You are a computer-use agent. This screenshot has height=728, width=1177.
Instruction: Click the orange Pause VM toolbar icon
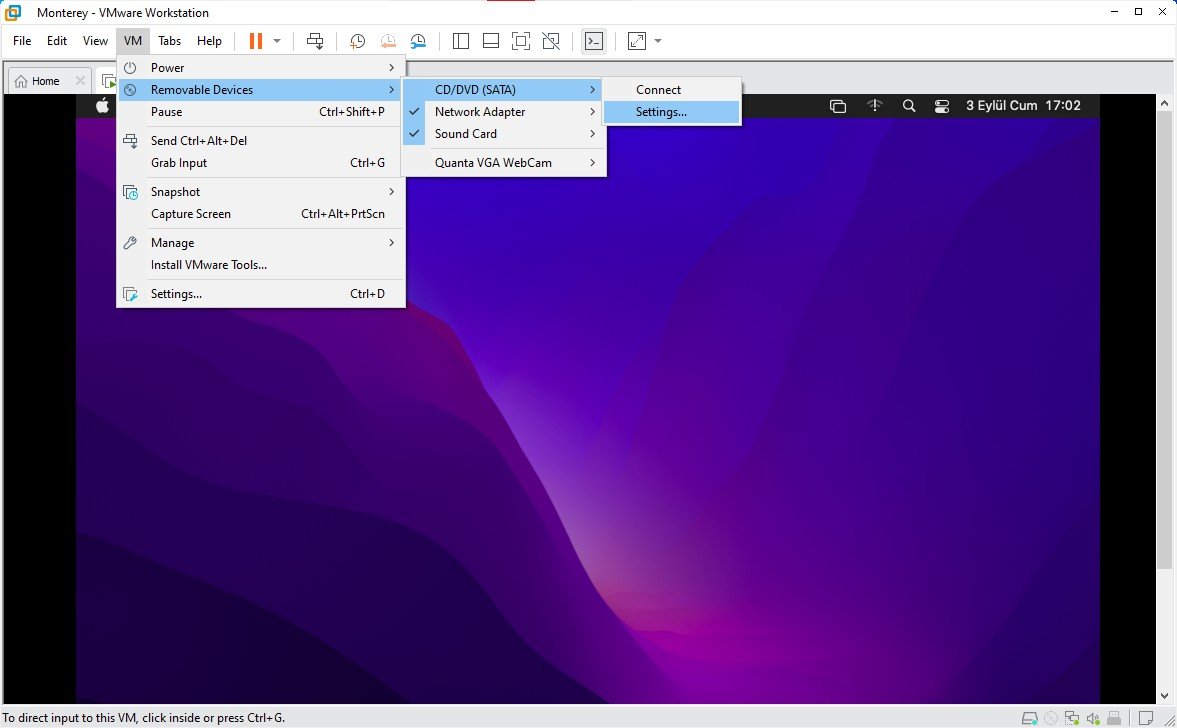coord(256,41)
